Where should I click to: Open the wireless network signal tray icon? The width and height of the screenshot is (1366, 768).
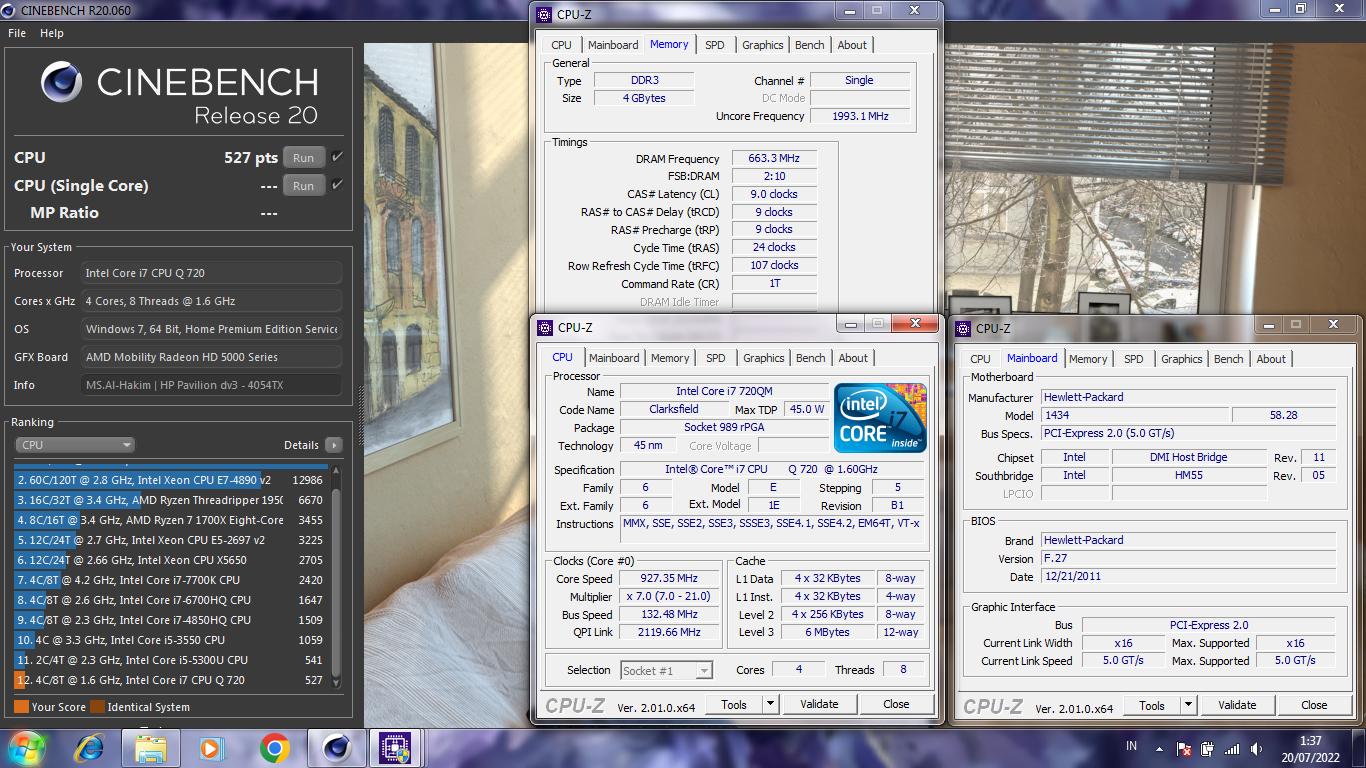pyautogui.click(x=1232, y=749)
